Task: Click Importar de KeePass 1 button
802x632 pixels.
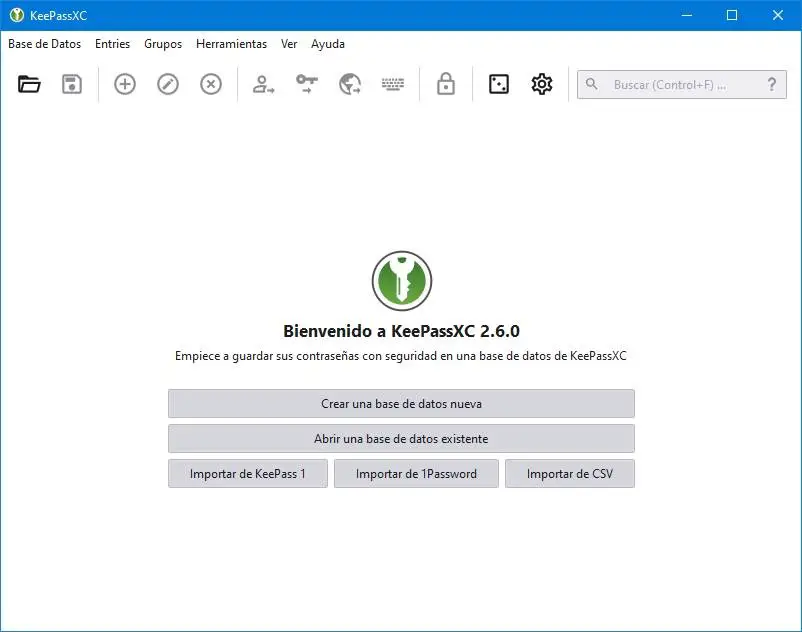Action: [x=248, y=473]
